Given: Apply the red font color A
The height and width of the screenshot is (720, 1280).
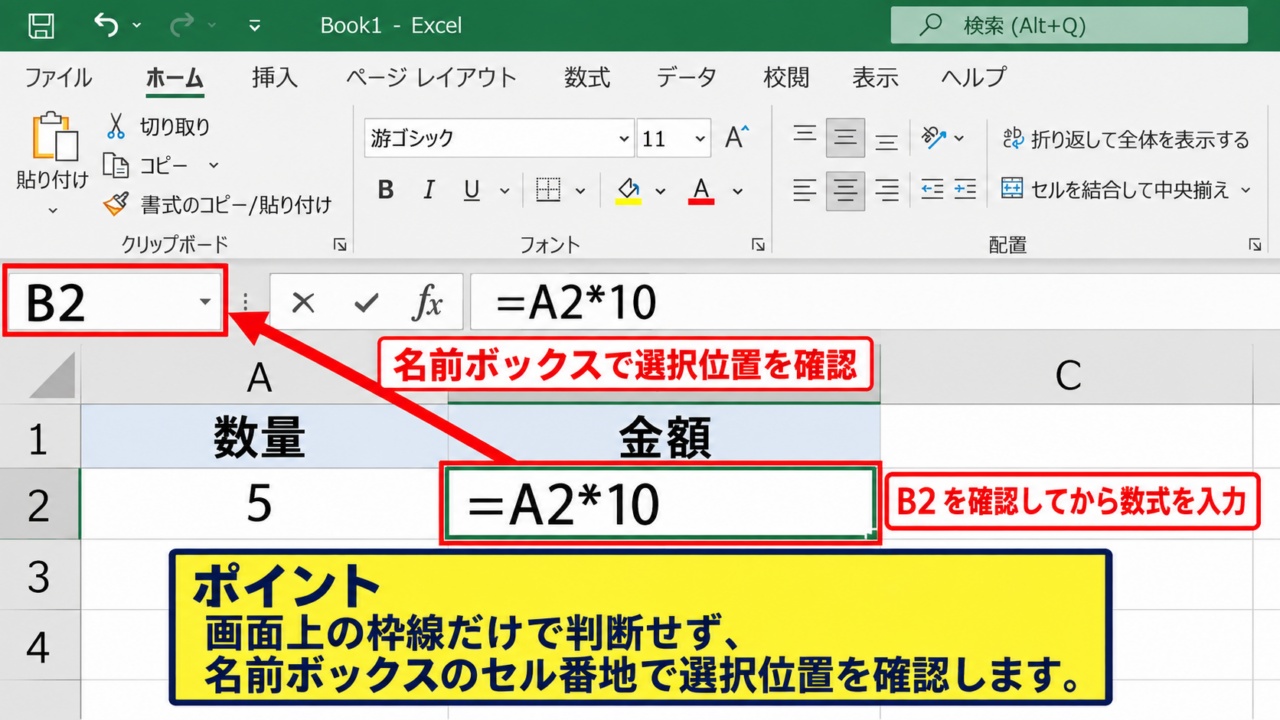Looking at the screenshot, I should coord(701,190).
